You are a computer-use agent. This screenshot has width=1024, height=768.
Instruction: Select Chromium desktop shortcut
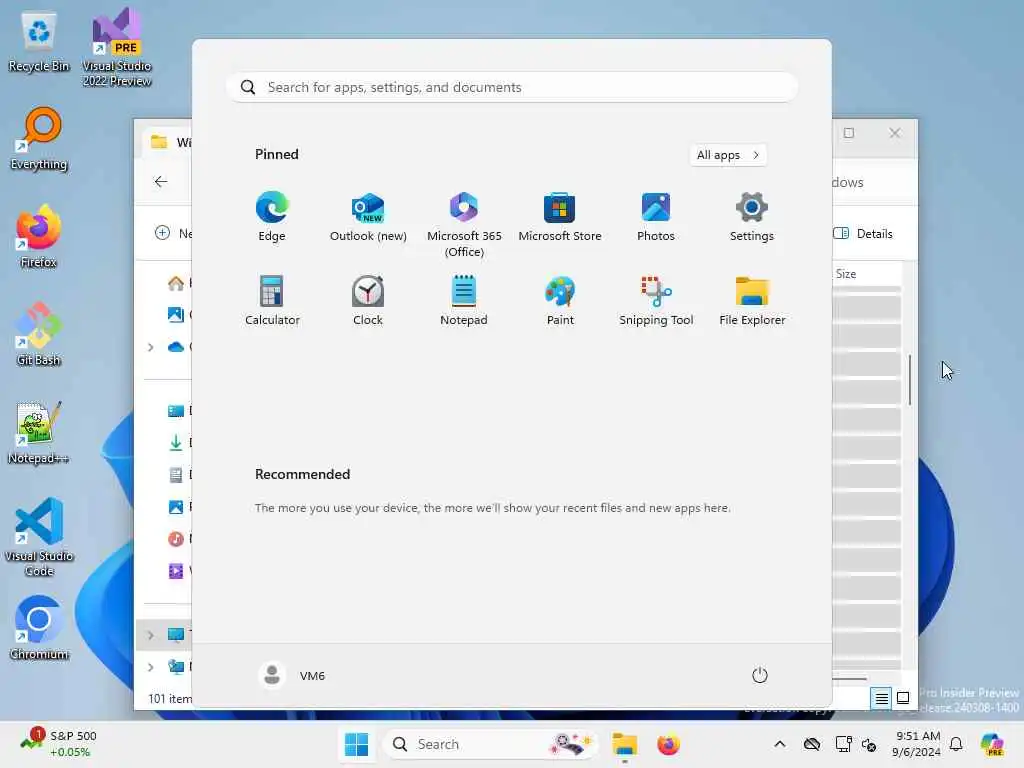(x=39, y=628)
